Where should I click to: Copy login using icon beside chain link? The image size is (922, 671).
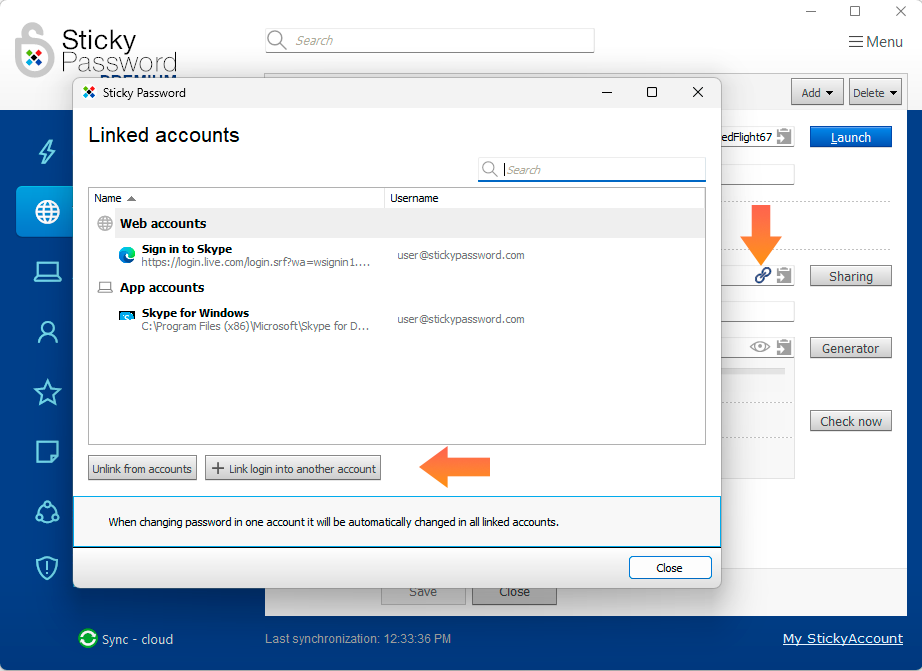tap(784, 275)
